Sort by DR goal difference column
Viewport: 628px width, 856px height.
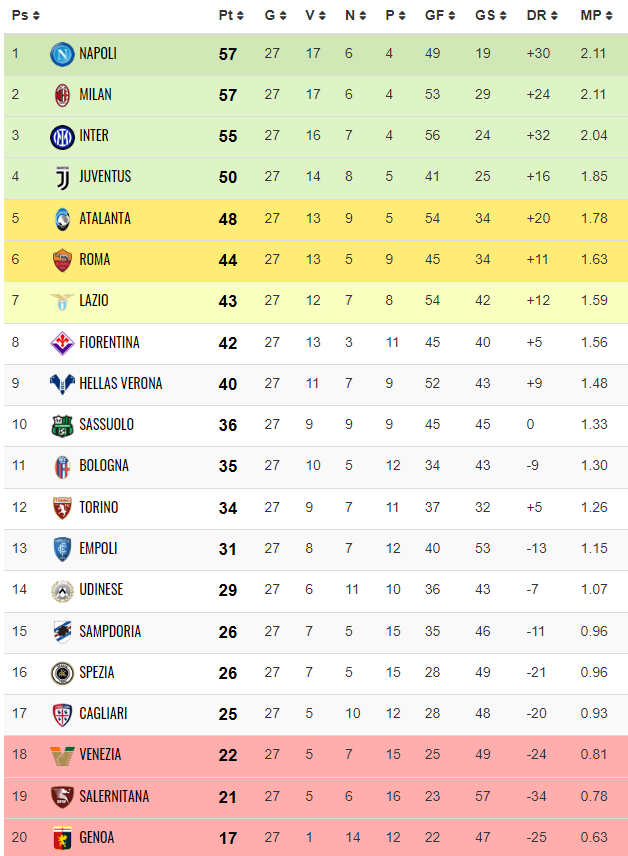tap(541, 15)
